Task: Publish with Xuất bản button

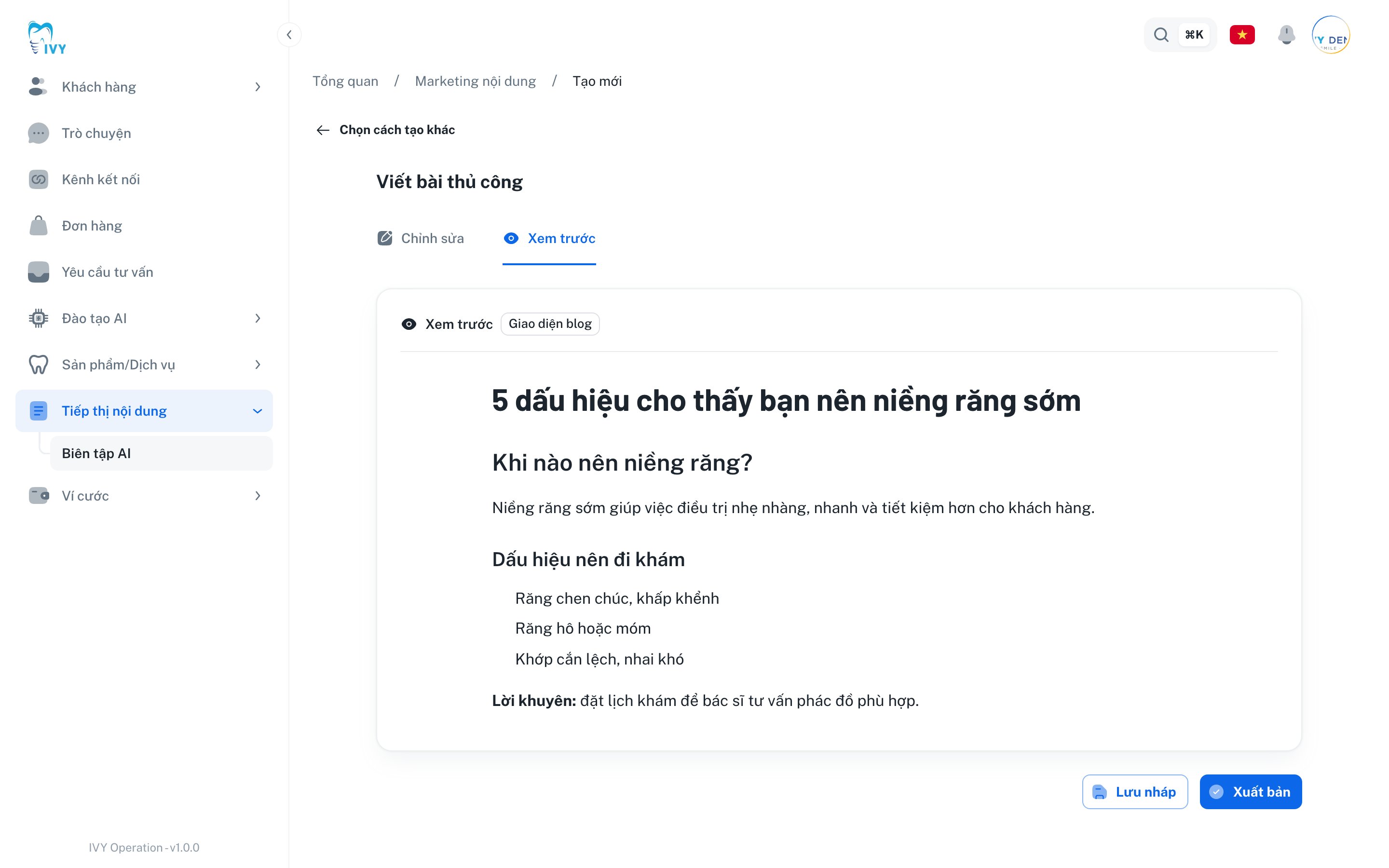Action: (x=1251, y=792)
